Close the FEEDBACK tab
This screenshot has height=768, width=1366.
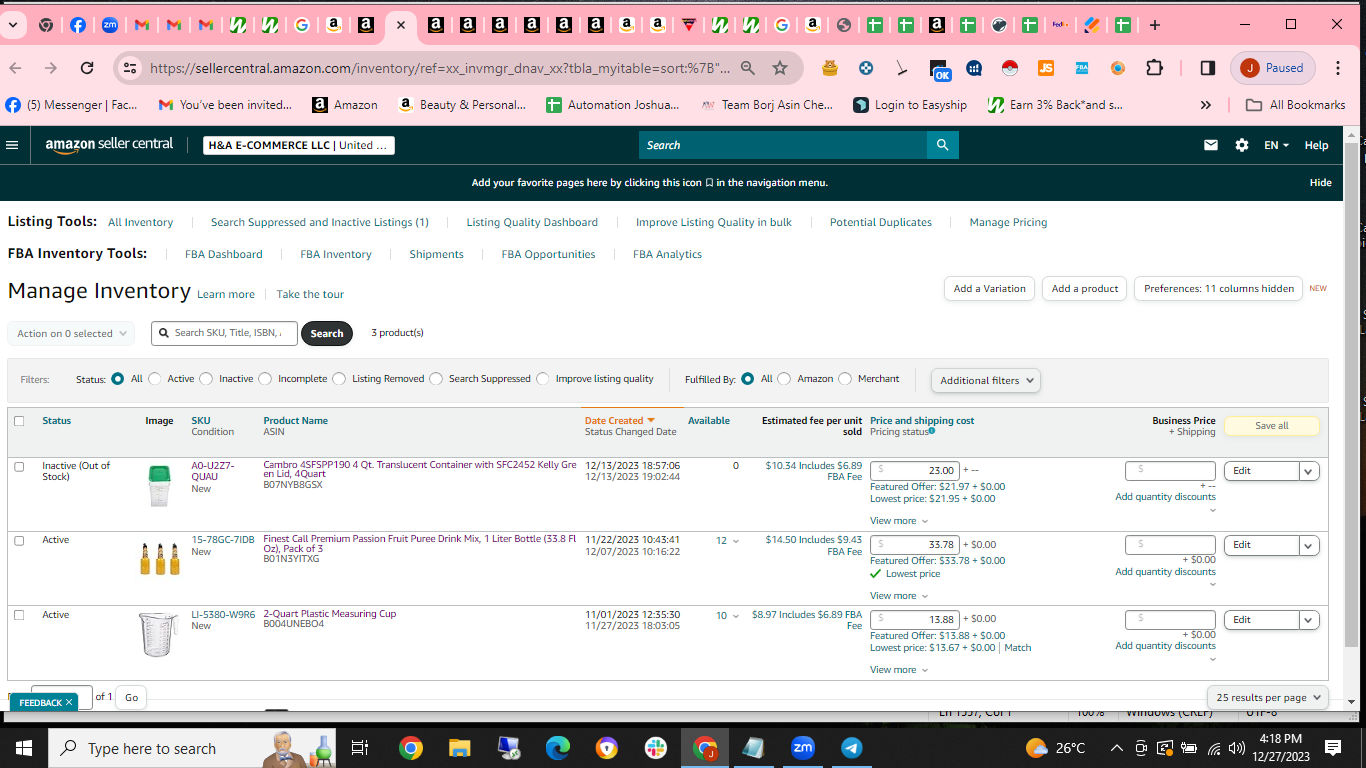tap(69, 703)
